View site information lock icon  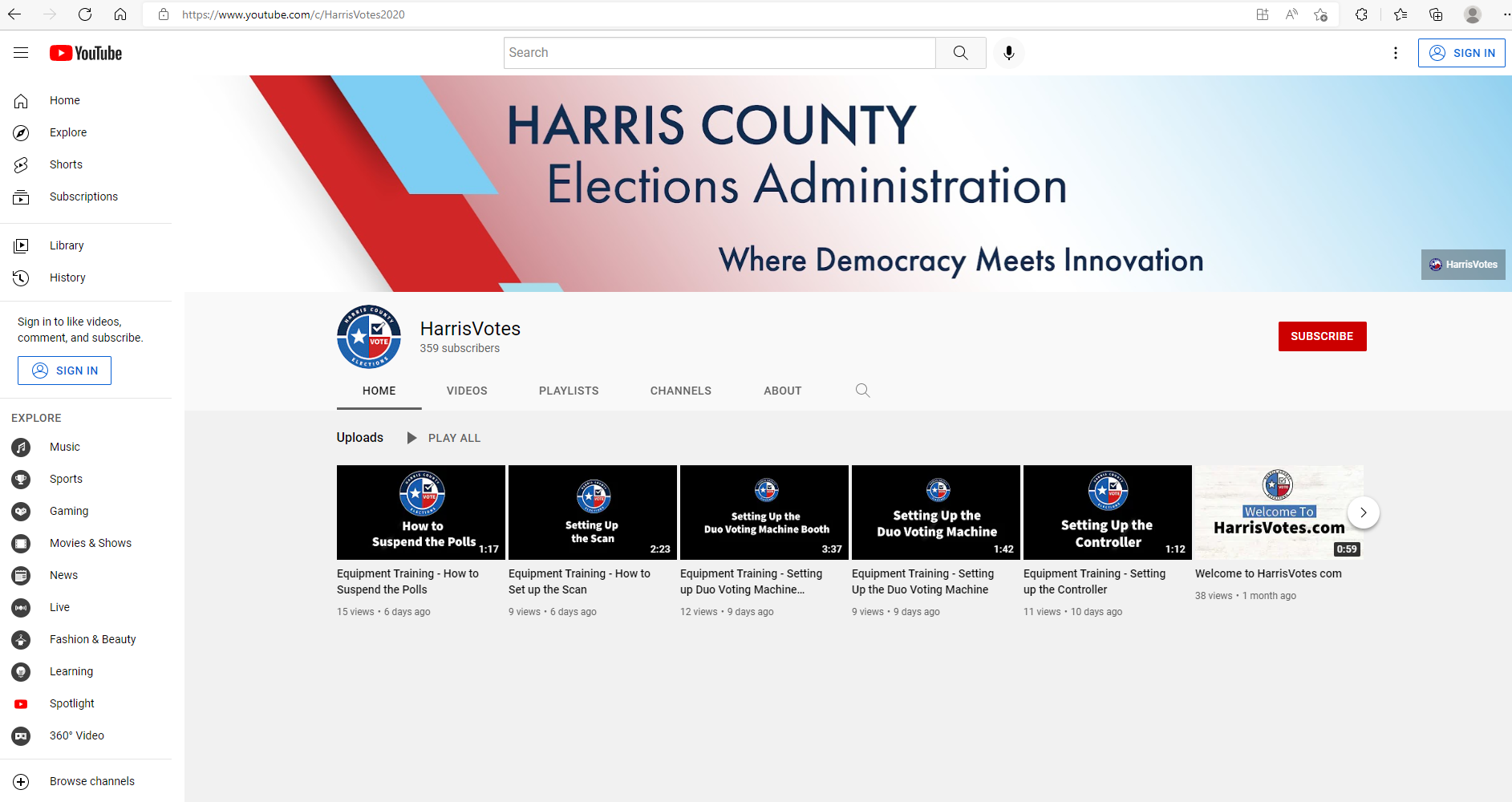point(164,14)
